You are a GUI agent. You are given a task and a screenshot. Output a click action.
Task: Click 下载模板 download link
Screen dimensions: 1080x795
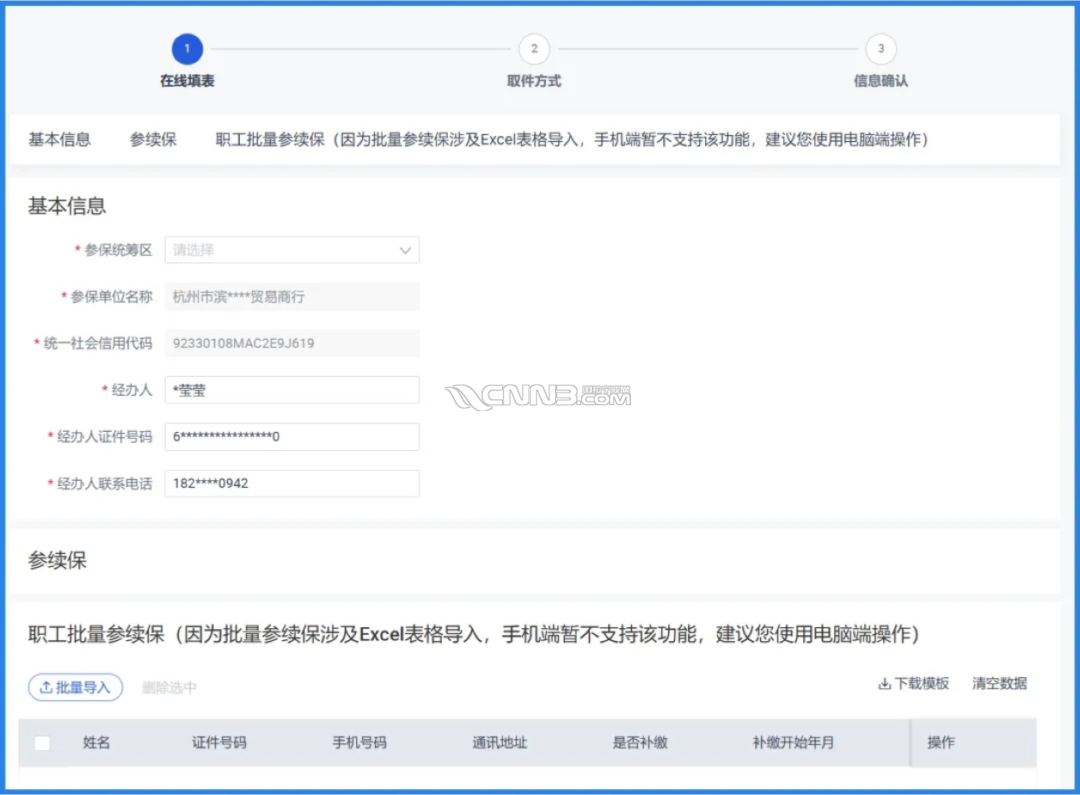[913, 684]
